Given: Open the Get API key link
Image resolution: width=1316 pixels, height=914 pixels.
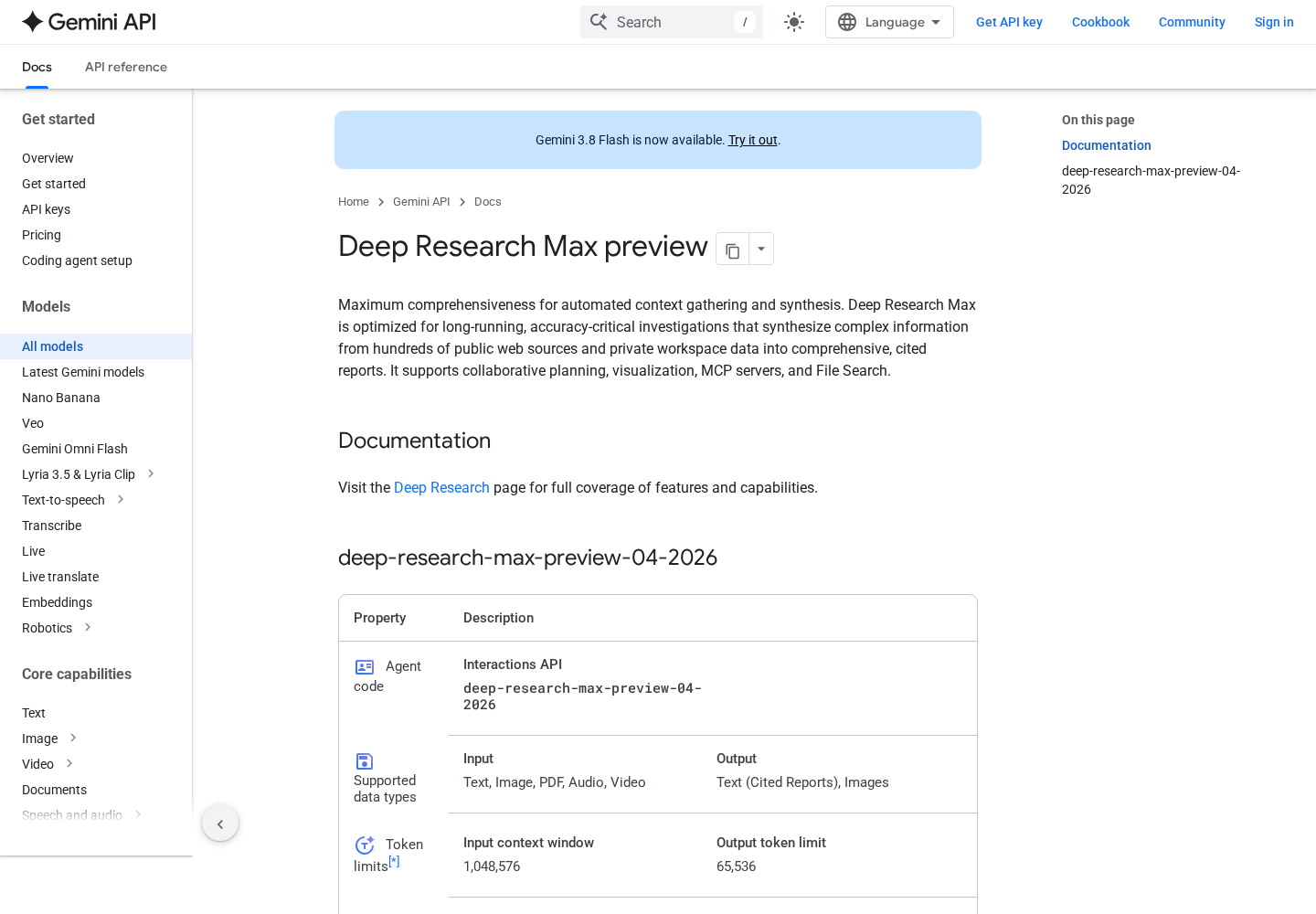Looking at the screenshot, I should (x=1009, y=22).
